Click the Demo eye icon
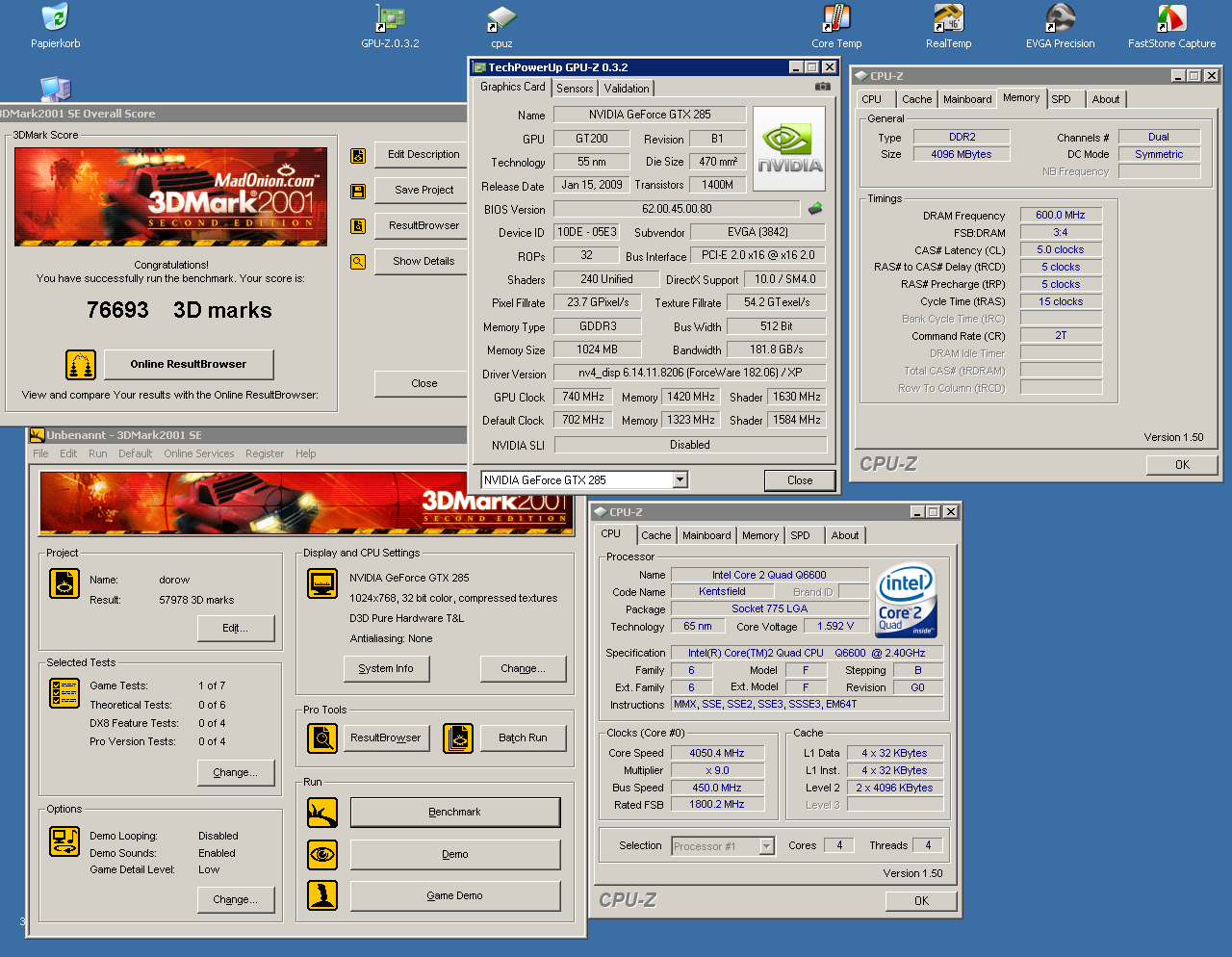The height and width of the screenshot is (957, 1232). click(x=322, y=854)
